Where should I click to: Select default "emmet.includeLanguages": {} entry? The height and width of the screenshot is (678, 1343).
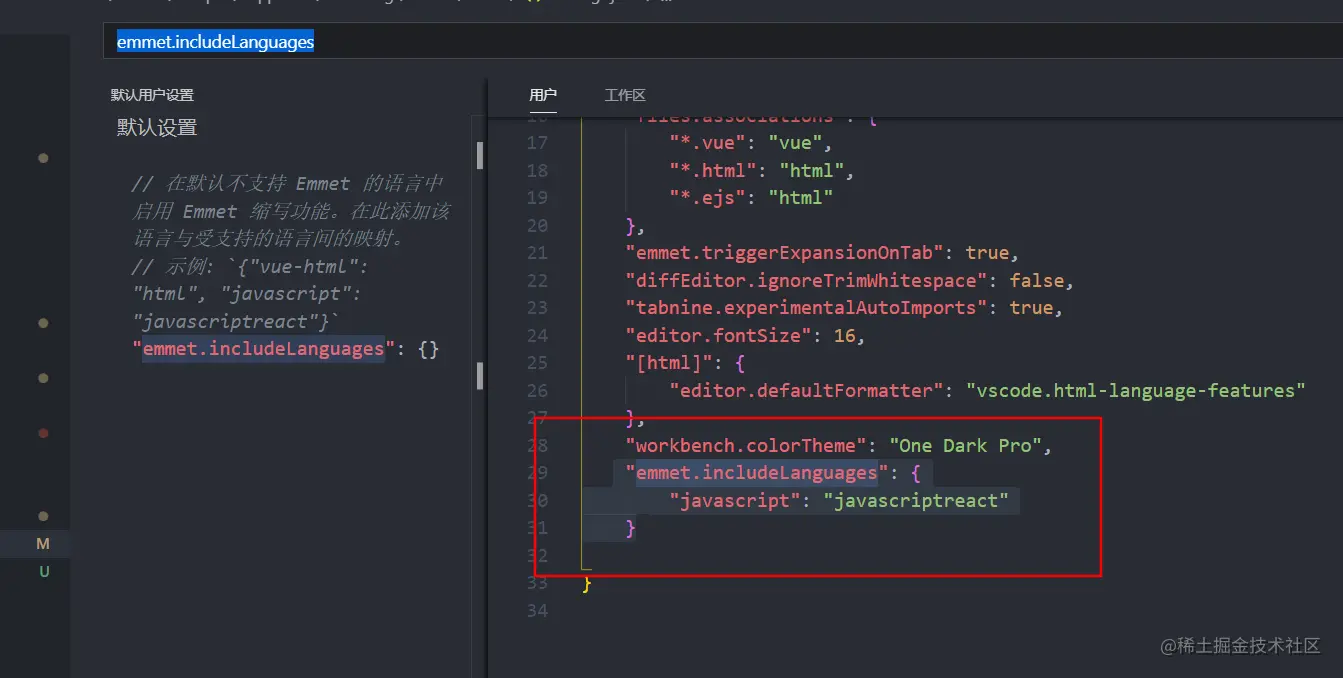coord(286,349)
